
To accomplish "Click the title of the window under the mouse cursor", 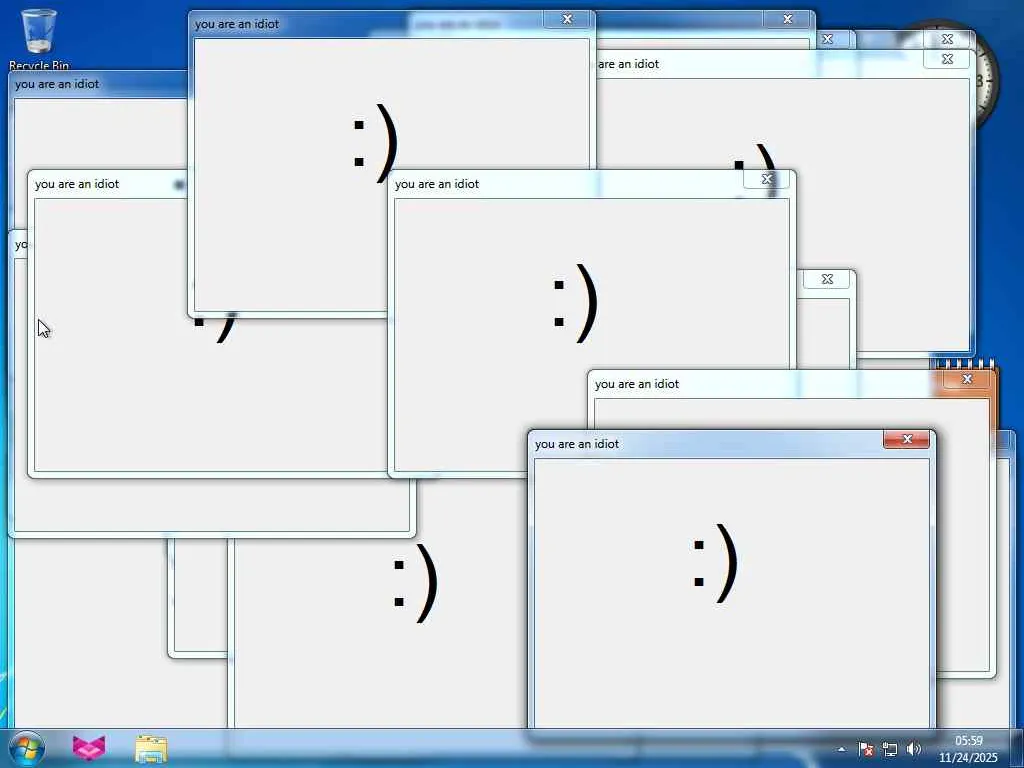I will tap(76, 184).
